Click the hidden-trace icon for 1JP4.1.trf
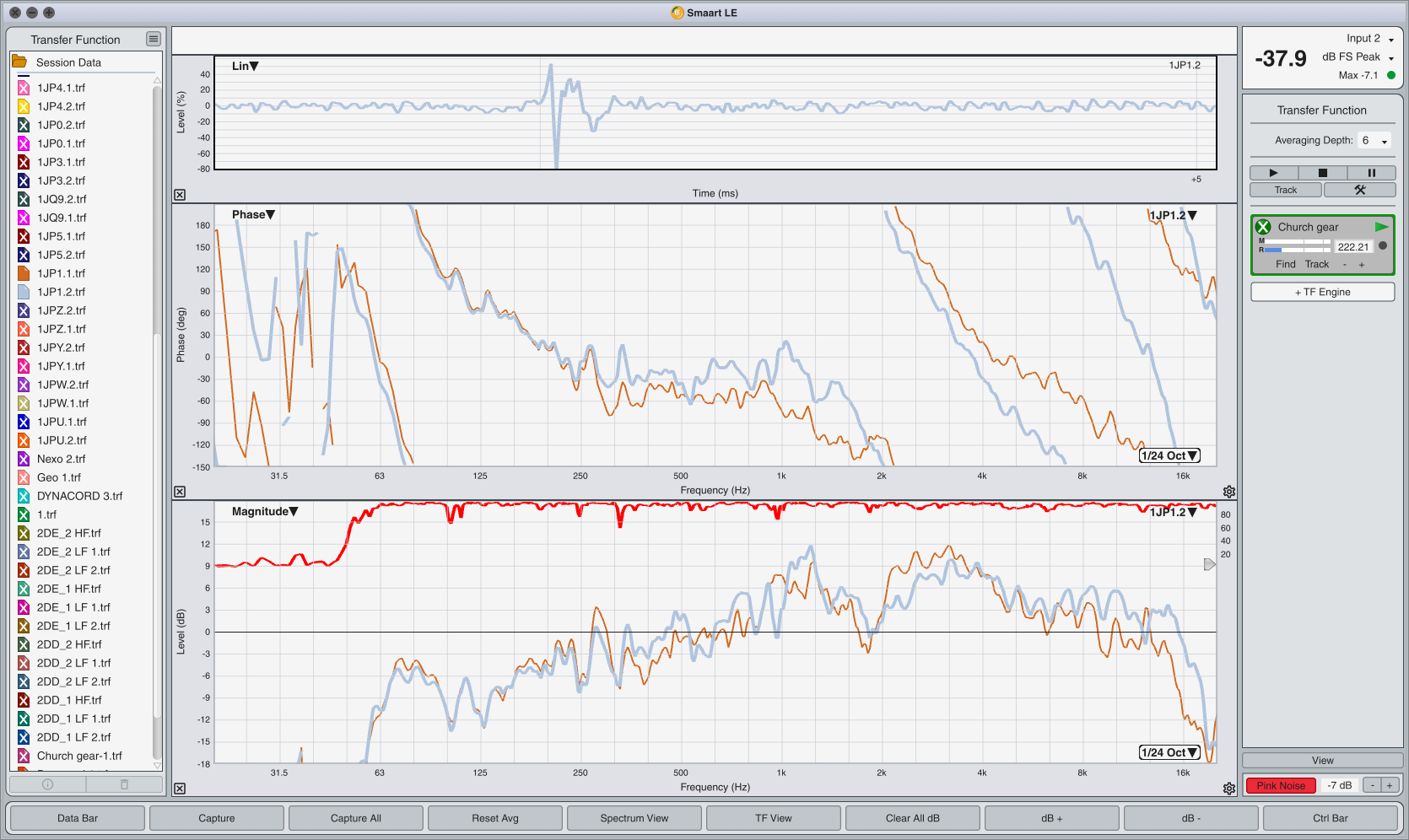The width and height of the screenshot is (1409, 840). 24,88
